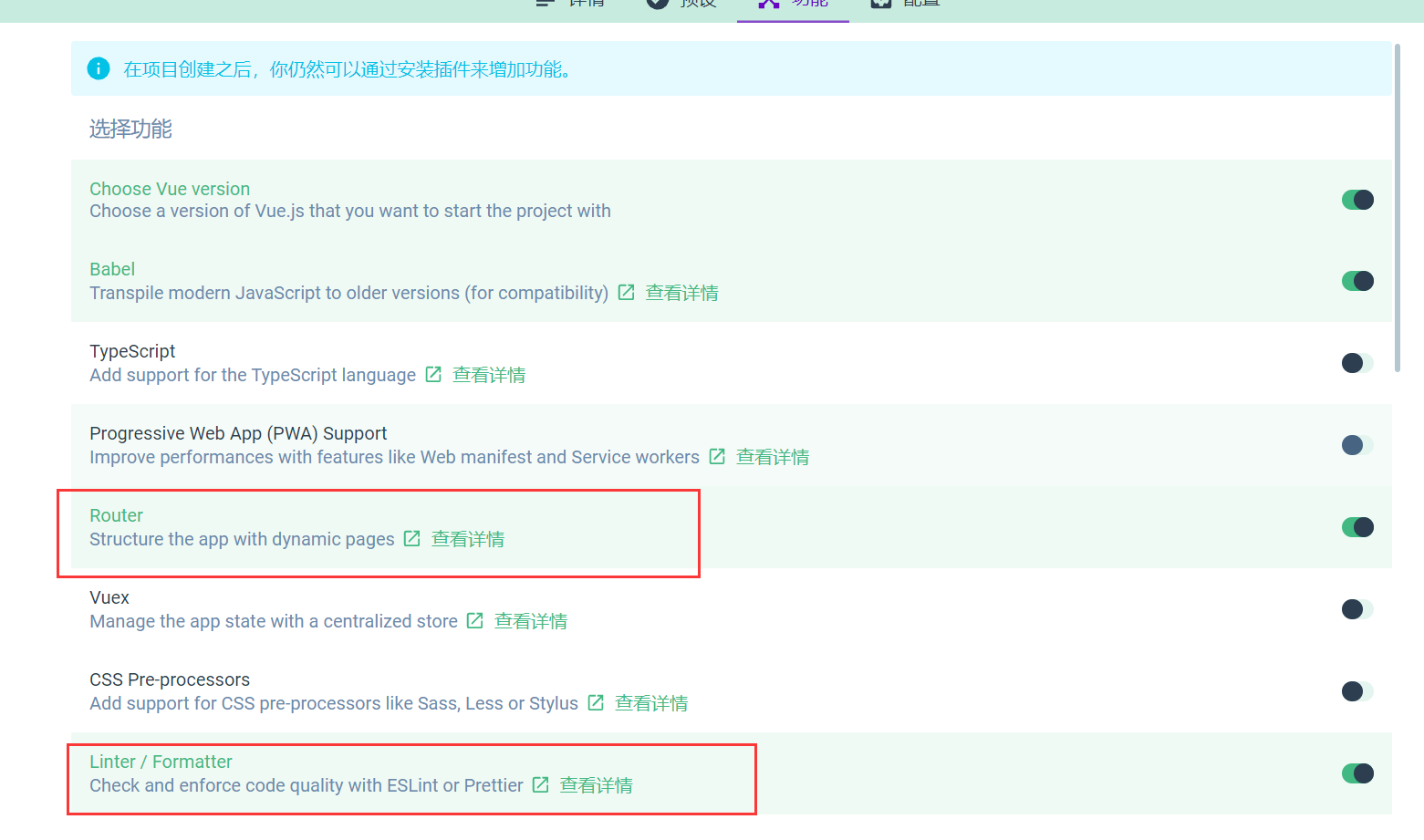Click the external-link icon beside Router's description
This screenshot has height=840, width=1424.
[x=411, y=538]
